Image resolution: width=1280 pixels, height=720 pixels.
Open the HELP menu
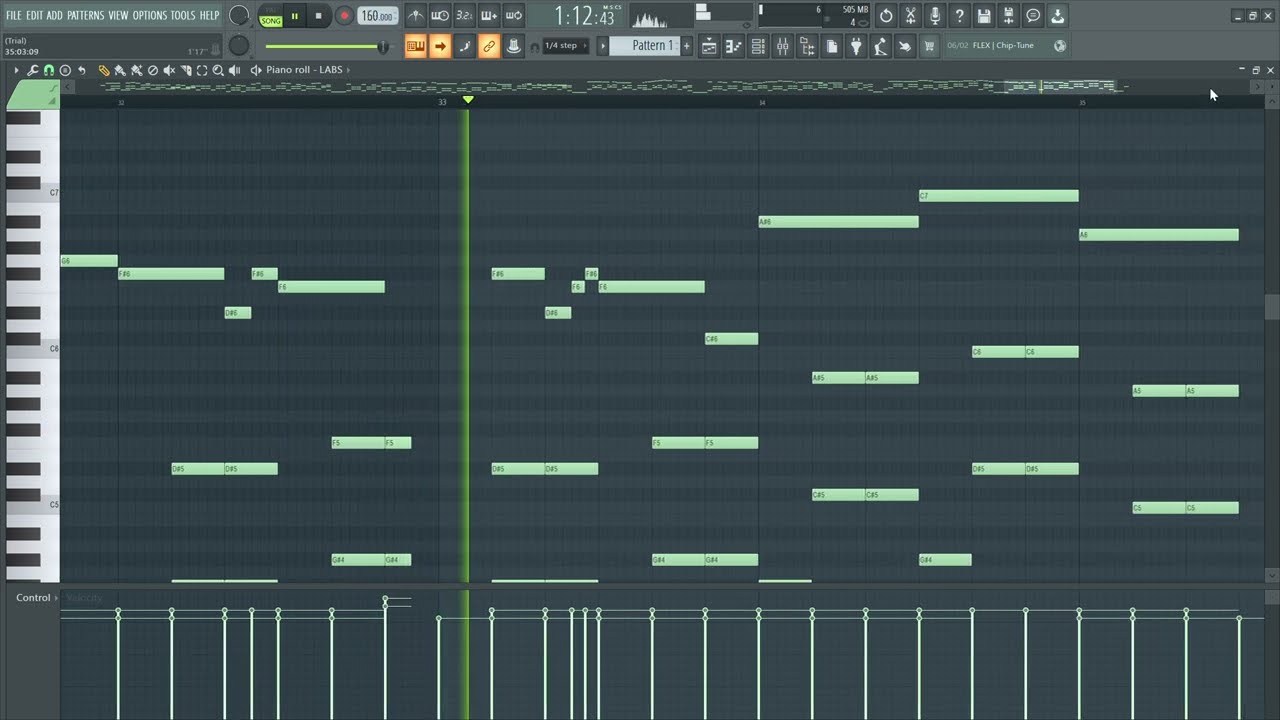[209, 15]
